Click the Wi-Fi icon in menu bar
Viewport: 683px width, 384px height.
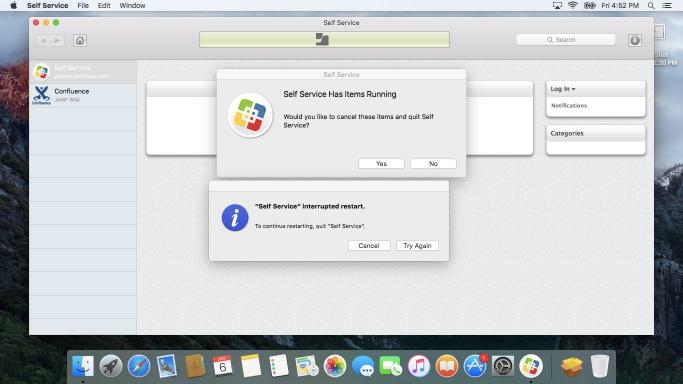(x=573, y=5)
